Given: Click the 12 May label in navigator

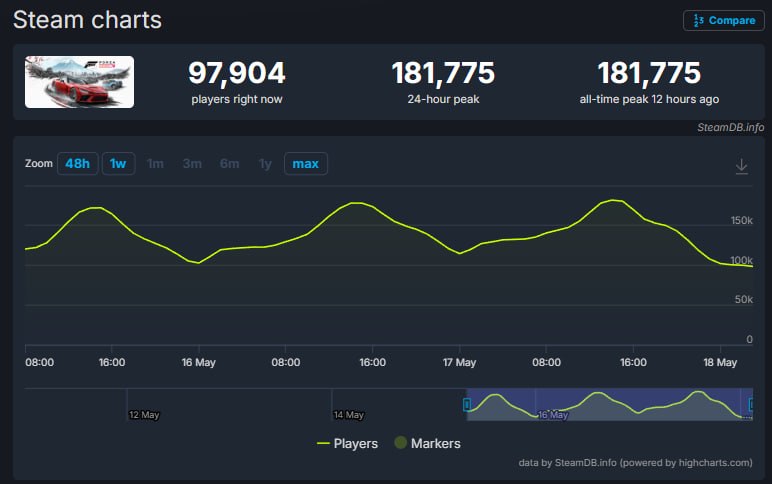Looking at the screenshot, I should (x=144, y=415).
